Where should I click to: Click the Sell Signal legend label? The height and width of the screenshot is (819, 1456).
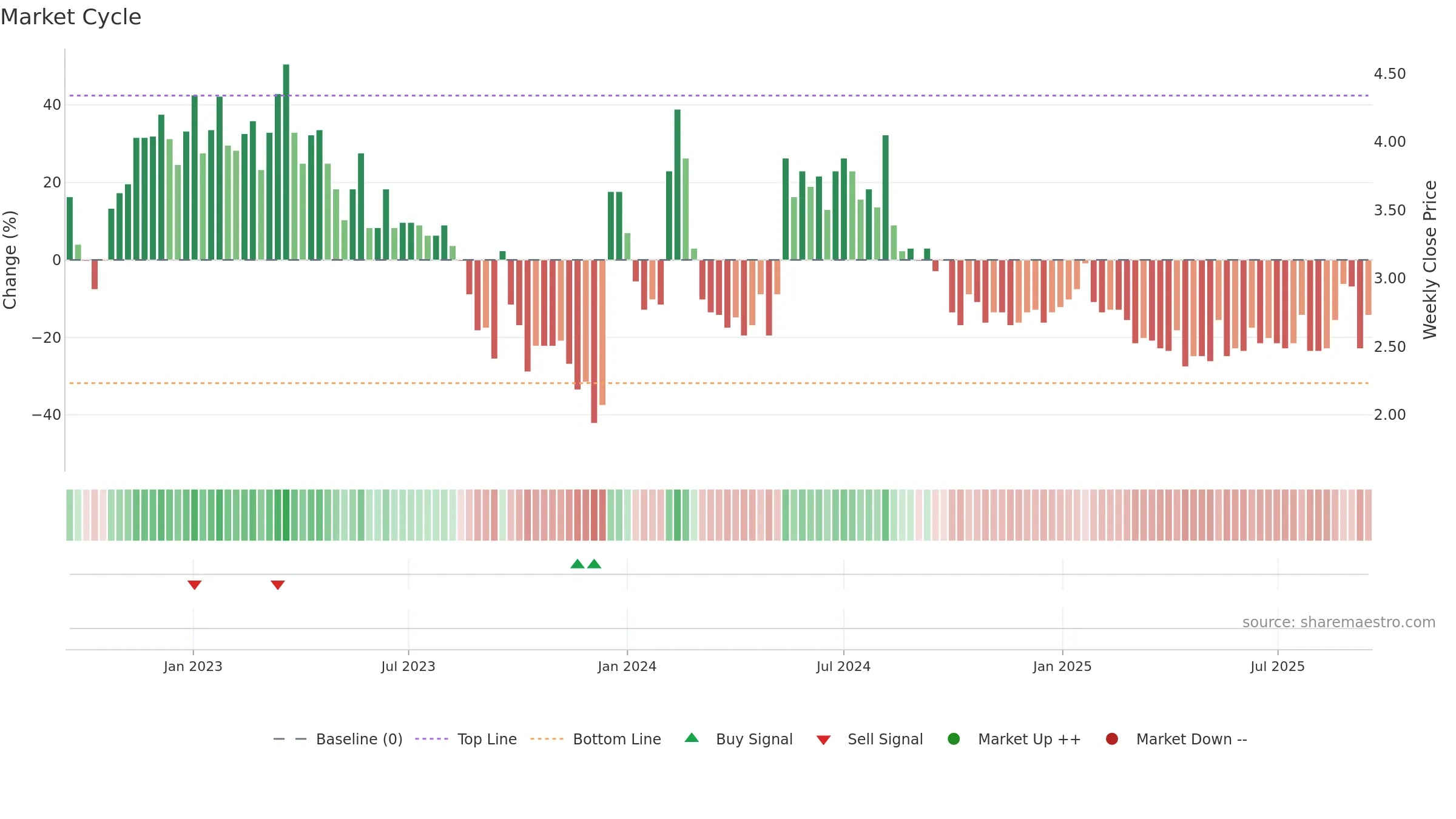coord(885,739)
